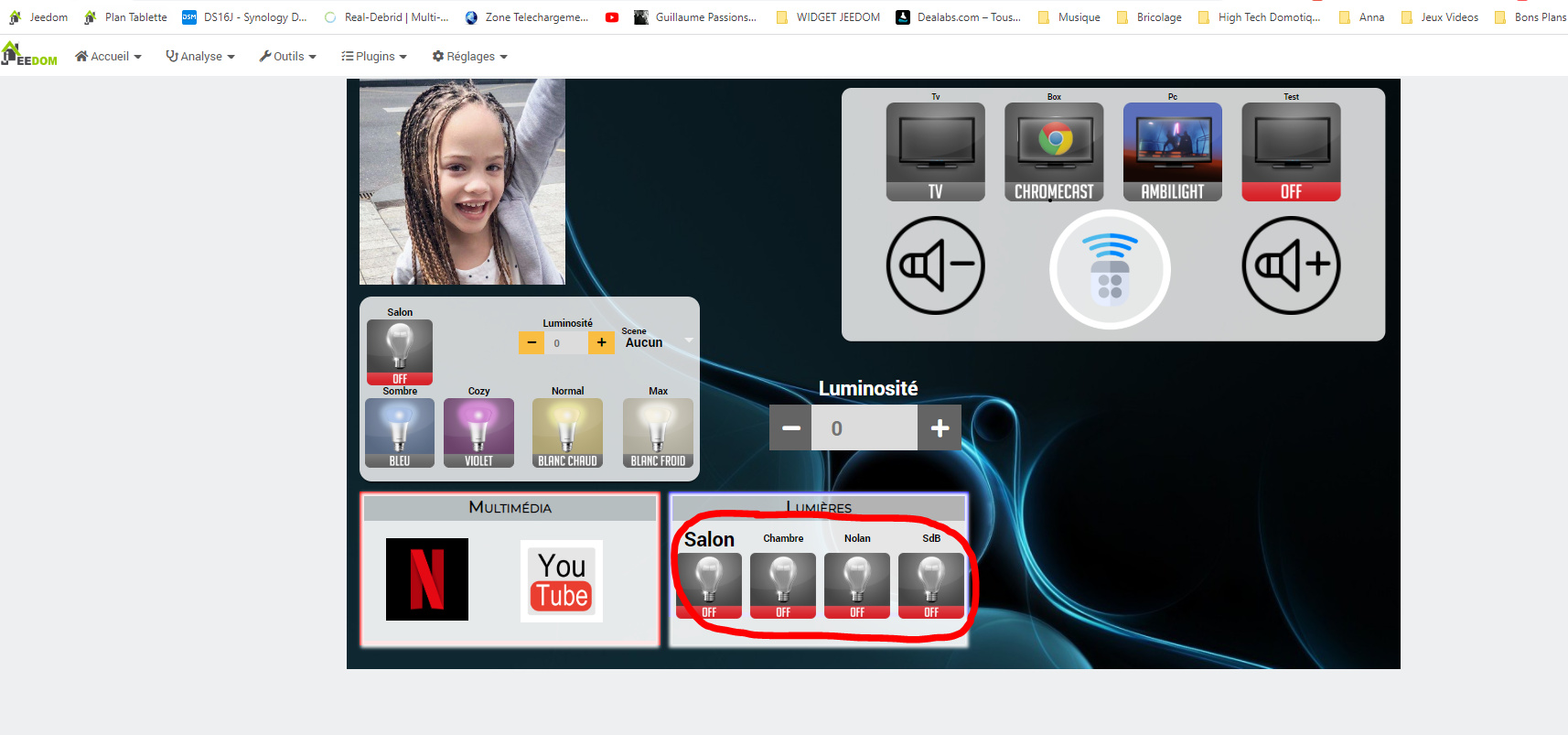The image size is (1568, 735).
Task: Click the child photo thumbnail
Action: tap(462, 181)
